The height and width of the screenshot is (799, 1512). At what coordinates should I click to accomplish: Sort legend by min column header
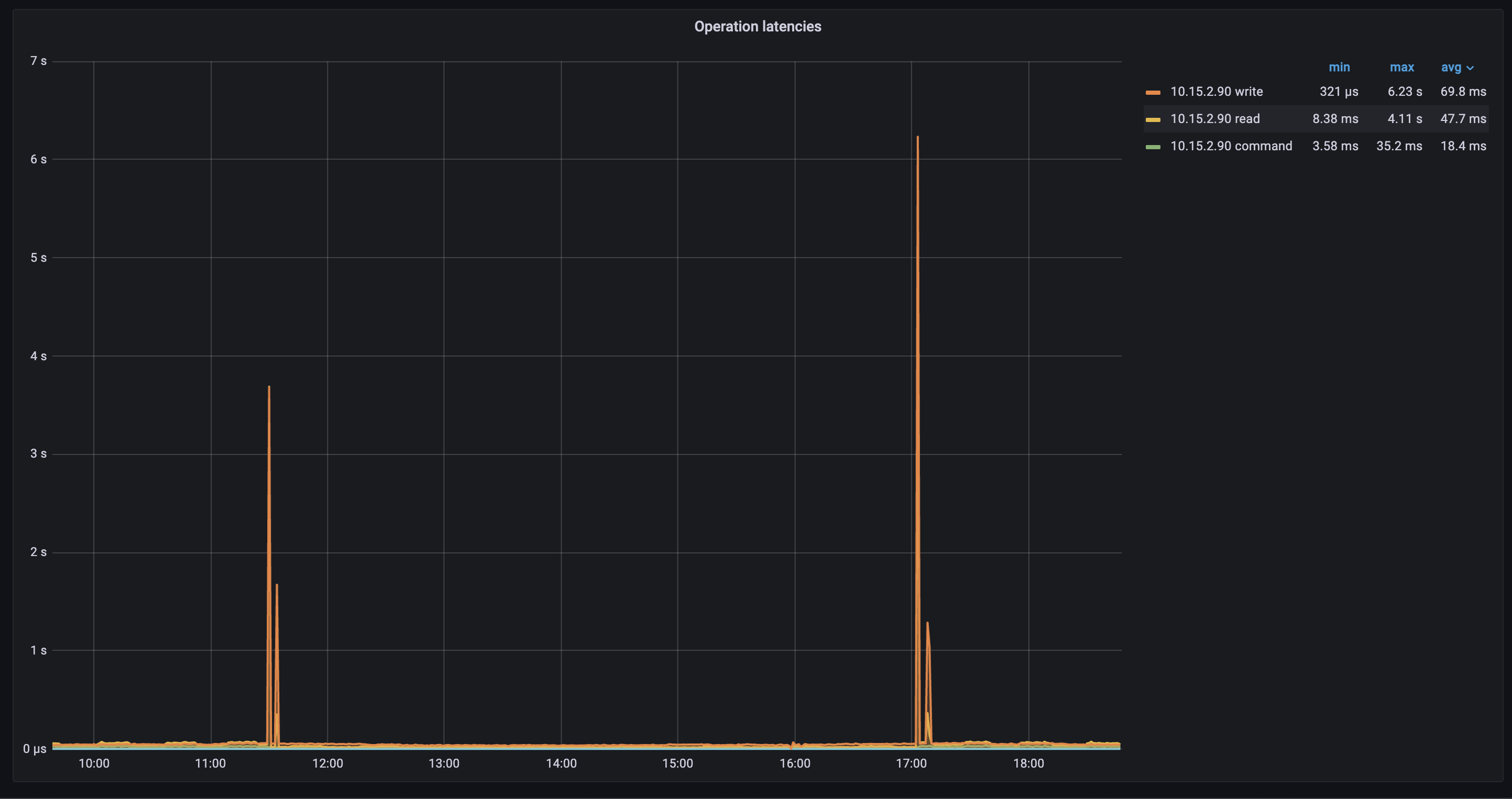point(1339,68)
